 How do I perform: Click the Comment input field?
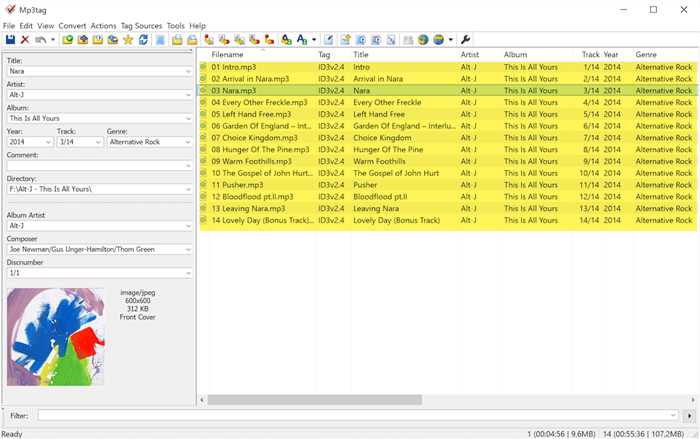coord(100,166)
